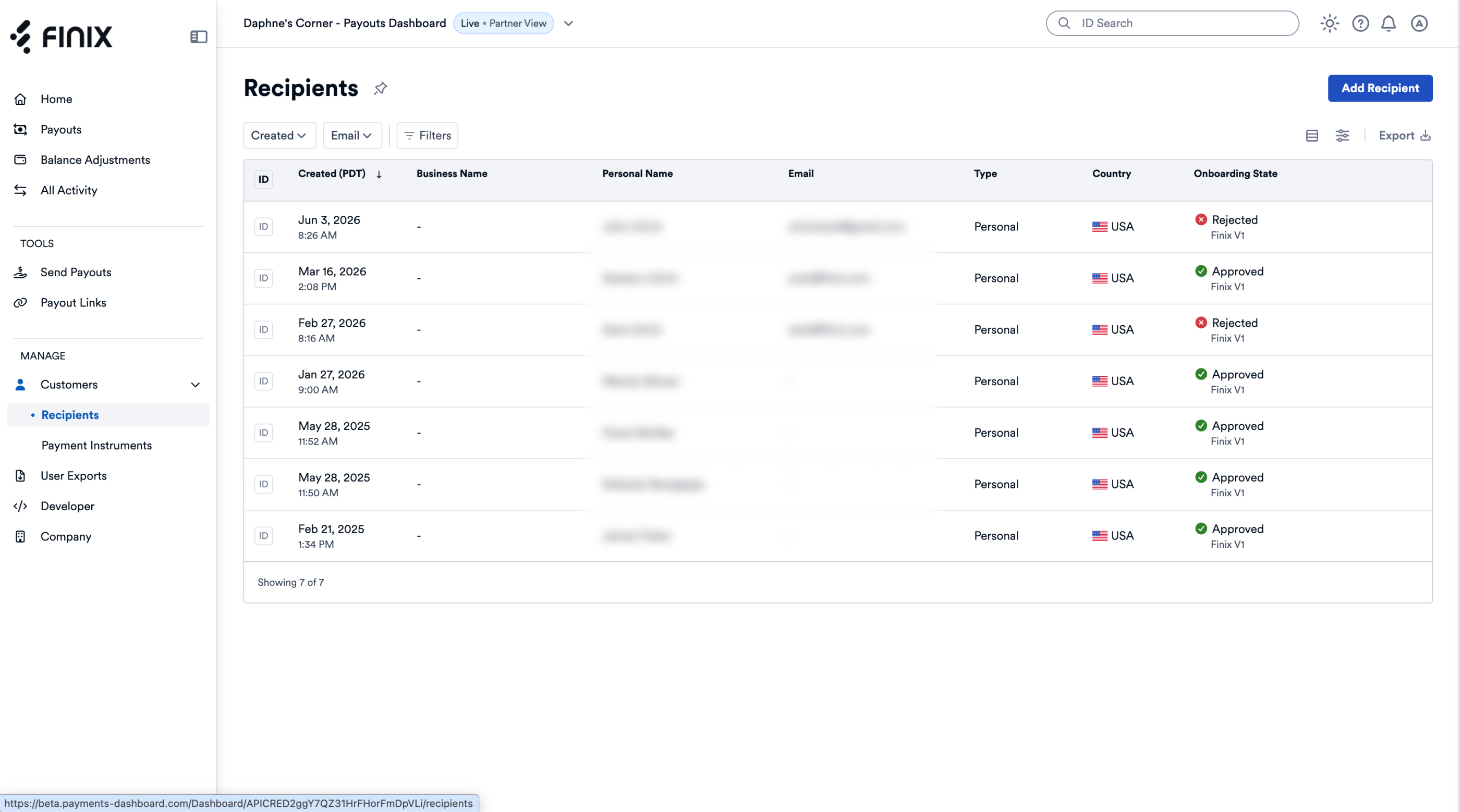Toggle light/dark theme sun icon

coord(1329,23)
